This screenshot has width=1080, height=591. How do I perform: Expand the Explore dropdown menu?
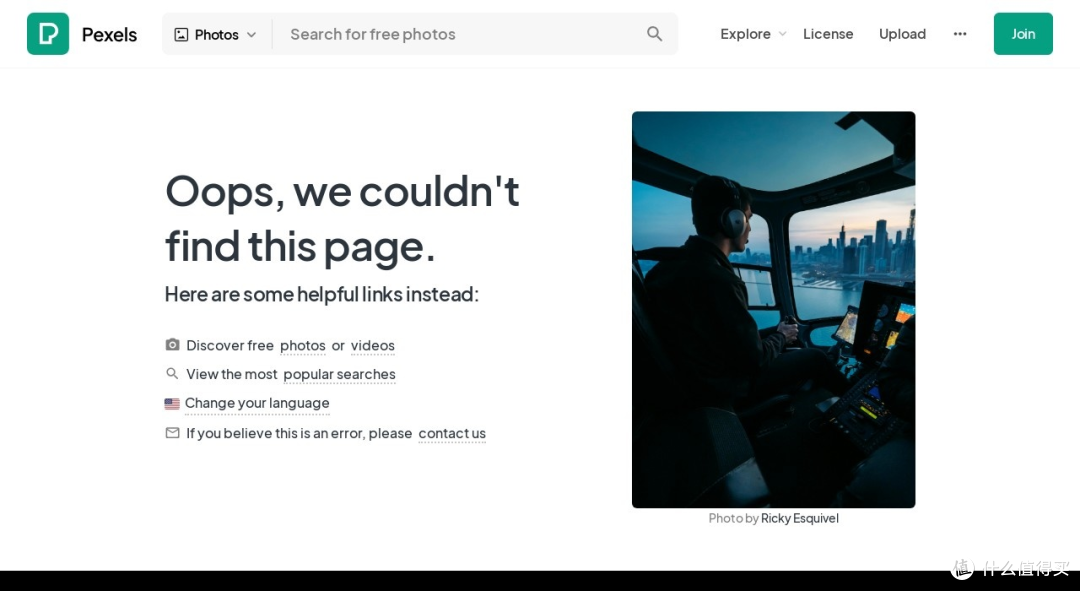tap(753, 34)
